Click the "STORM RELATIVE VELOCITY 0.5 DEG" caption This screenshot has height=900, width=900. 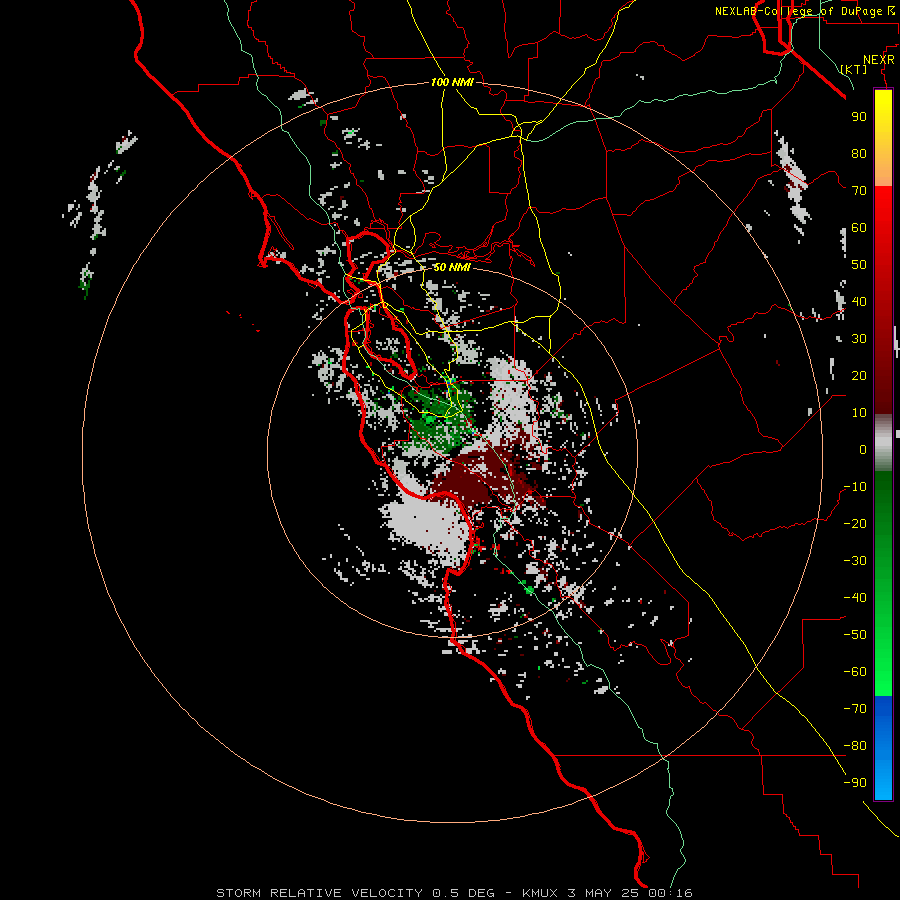(355, 893)
